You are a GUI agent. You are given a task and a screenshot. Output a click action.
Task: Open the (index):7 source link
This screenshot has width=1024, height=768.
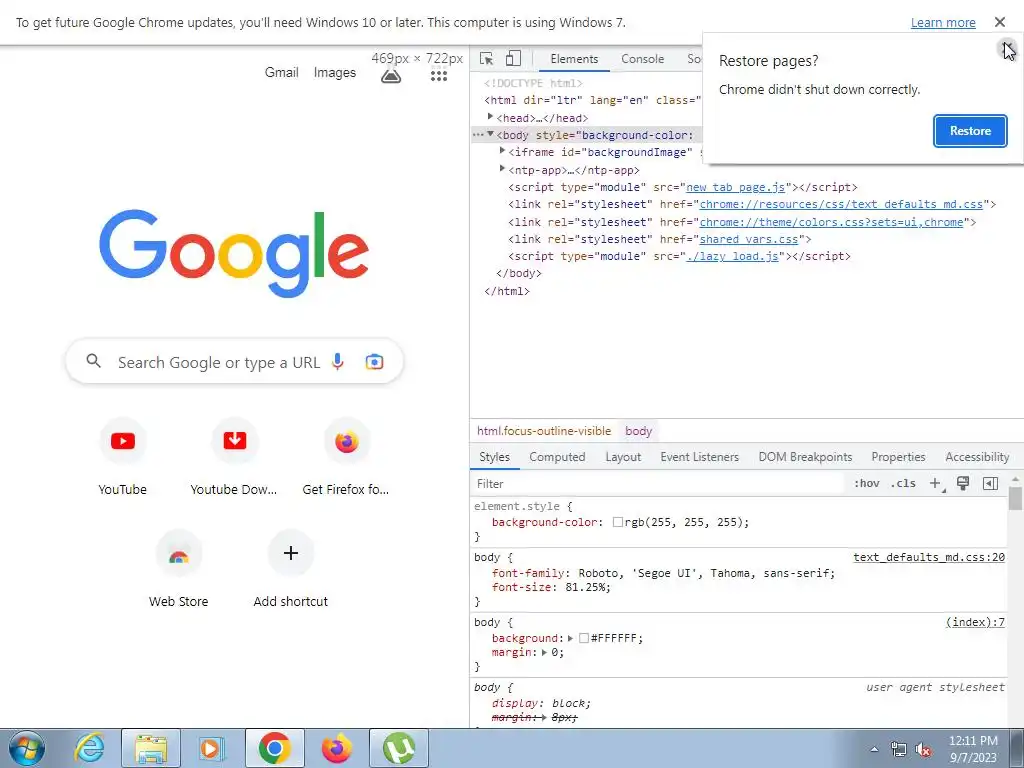click(975, 622)
